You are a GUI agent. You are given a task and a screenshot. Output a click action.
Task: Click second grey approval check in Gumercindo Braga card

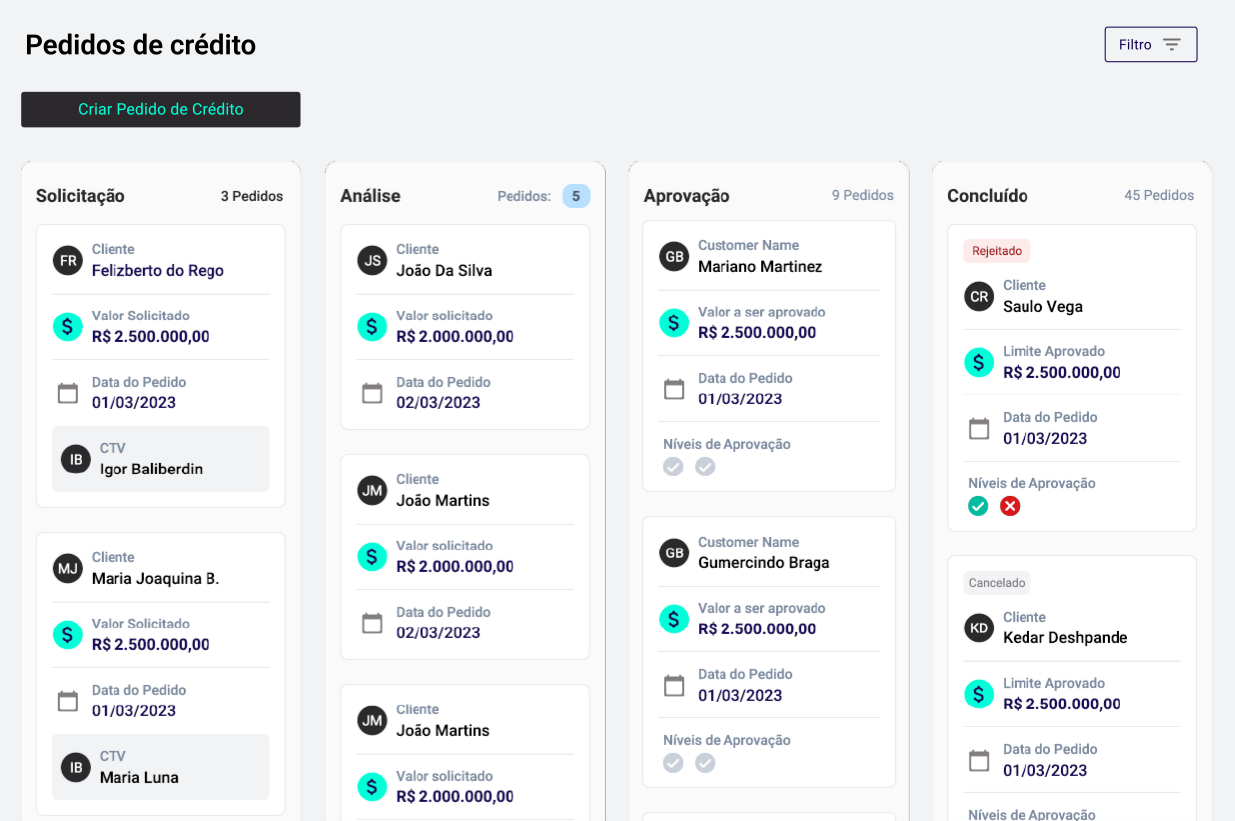(x=705, y=763)
